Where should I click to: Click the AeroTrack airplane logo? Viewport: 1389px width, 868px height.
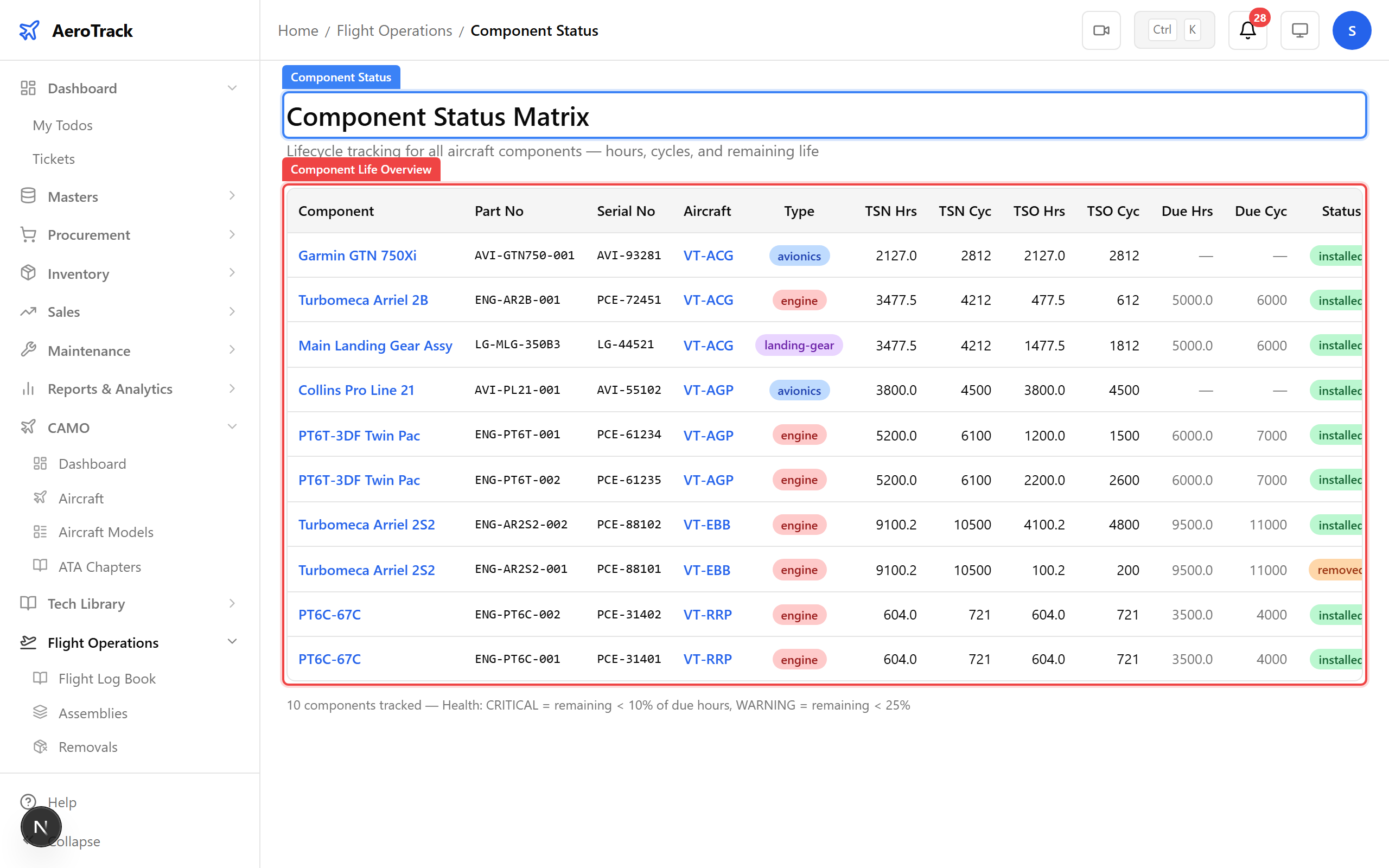pos(29,30)
